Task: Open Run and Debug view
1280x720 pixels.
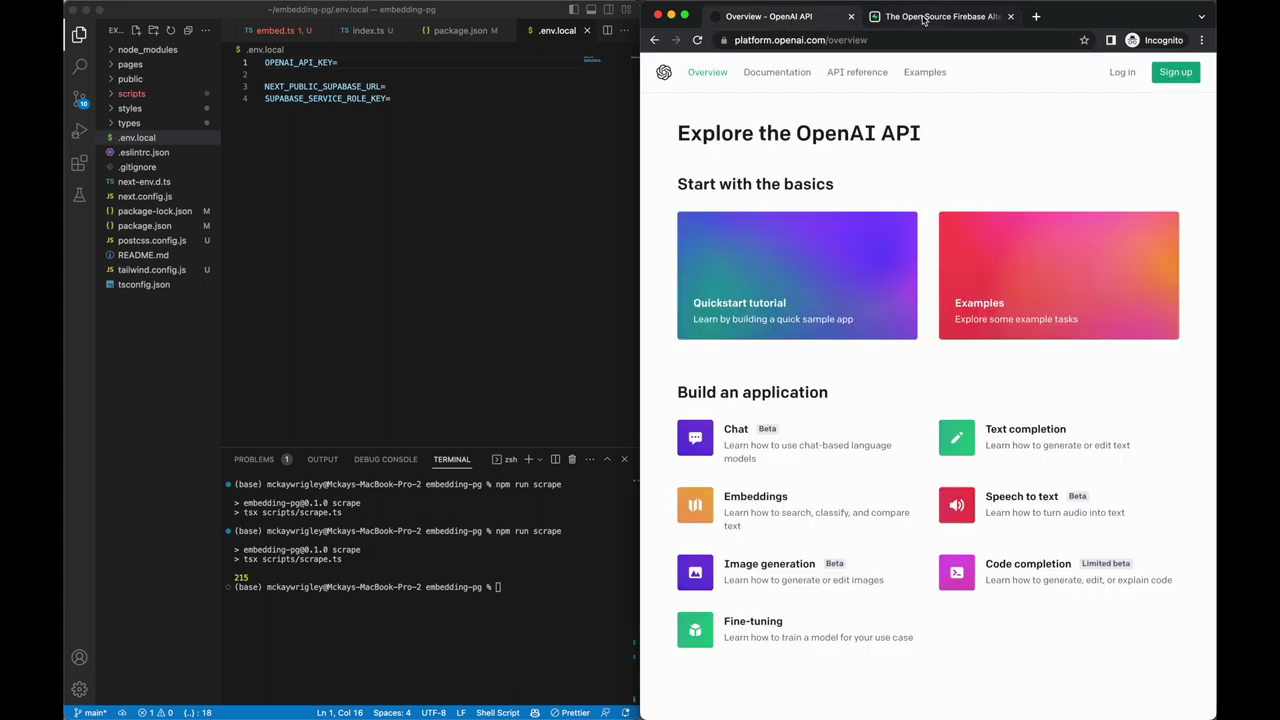Action: [79, 131]
